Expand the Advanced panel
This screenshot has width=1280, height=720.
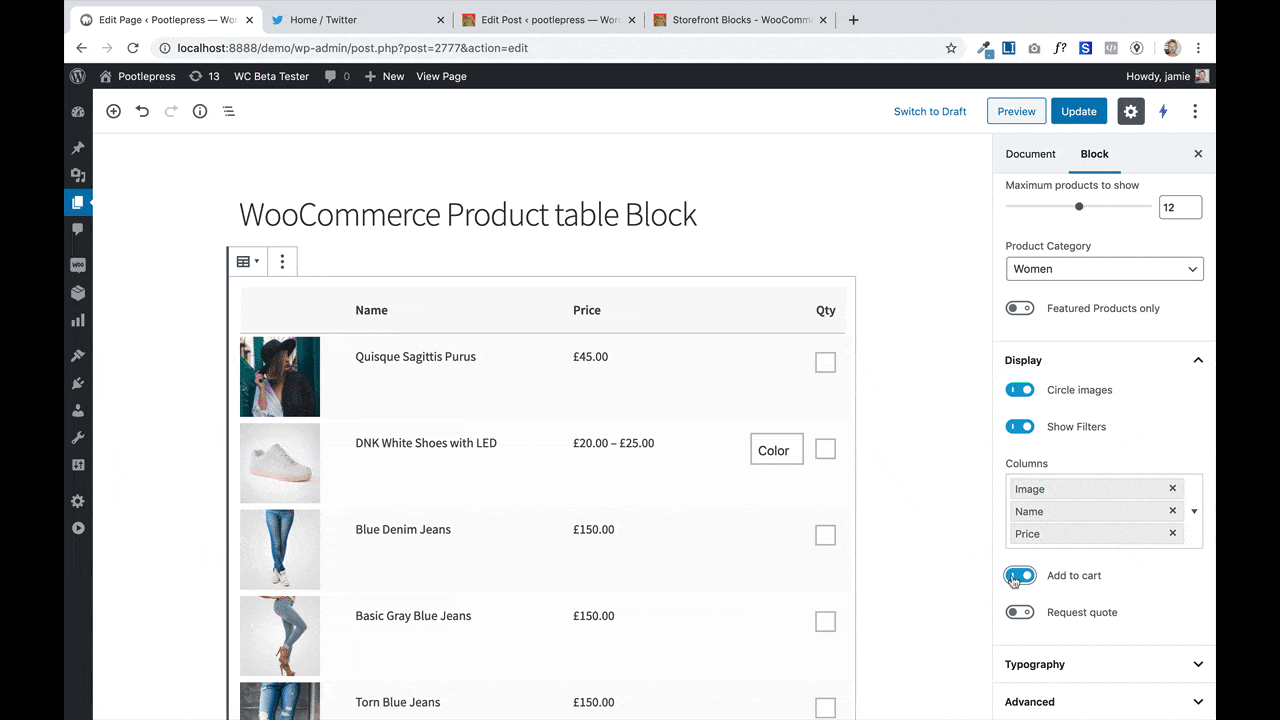(1104, 702)
